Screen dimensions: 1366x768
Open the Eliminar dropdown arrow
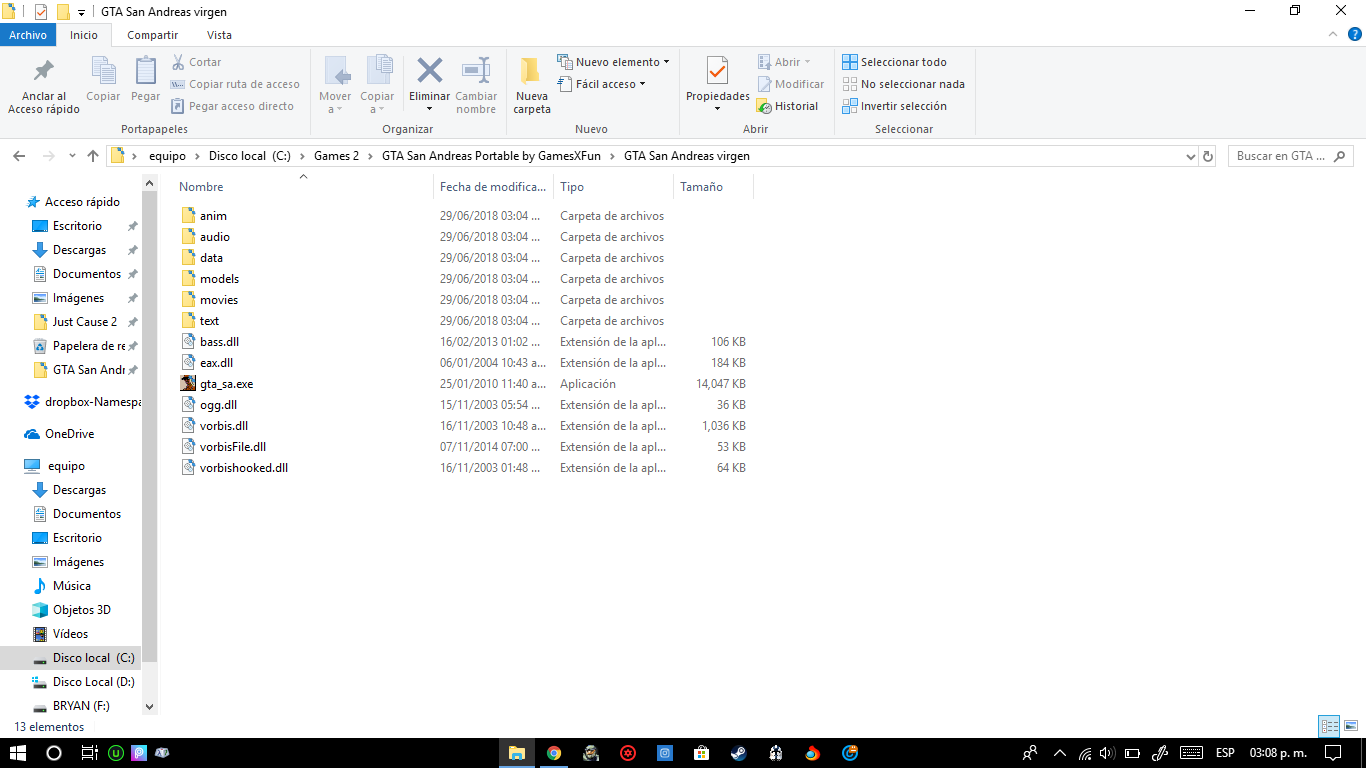click(x=430, y=109)
